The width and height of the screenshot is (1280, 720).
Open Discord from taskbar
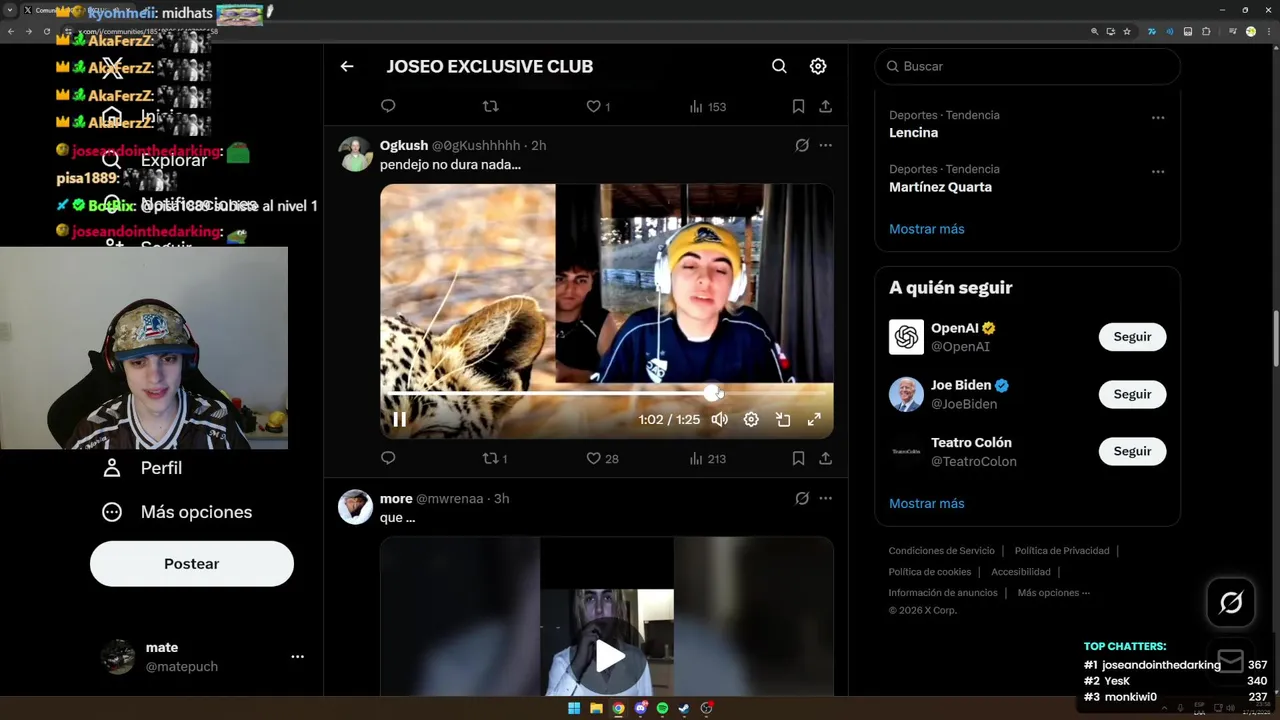[641, 708]
